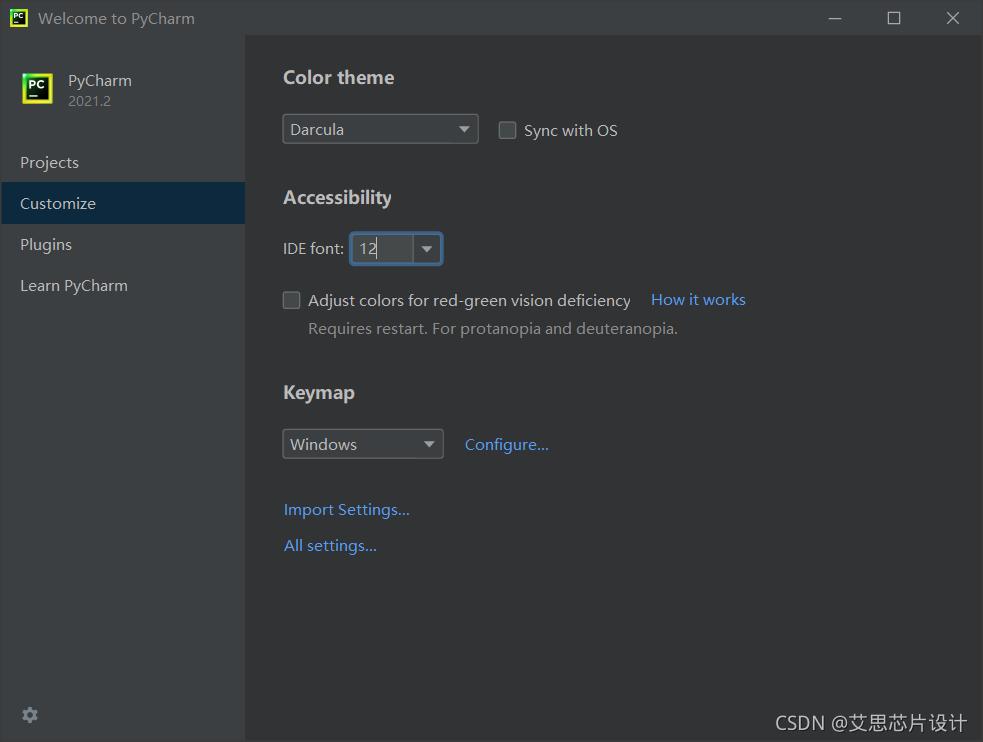Screen dimensions: 983x742
Task: Open the Darcula color theme dropdown
Action: pos(381,129)
